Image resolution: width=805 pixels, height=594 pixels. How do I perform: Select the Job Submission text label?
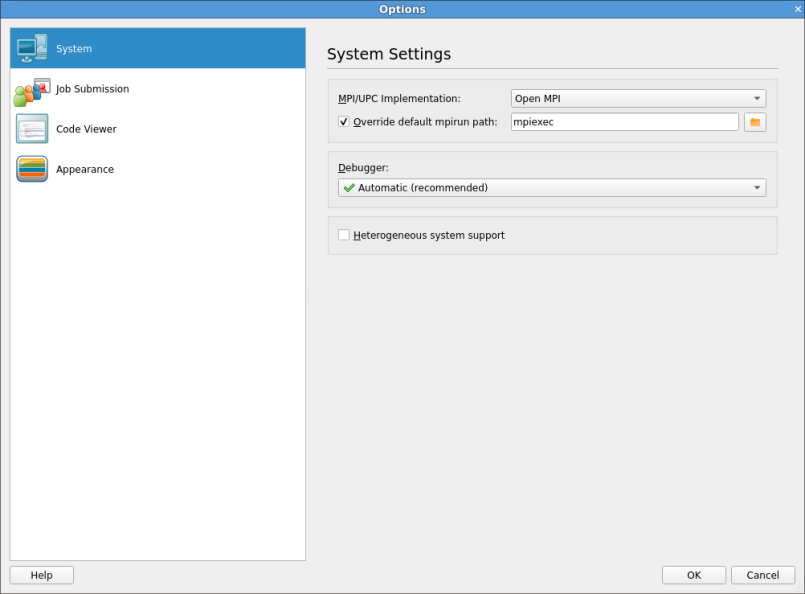[x=92, y=89]
